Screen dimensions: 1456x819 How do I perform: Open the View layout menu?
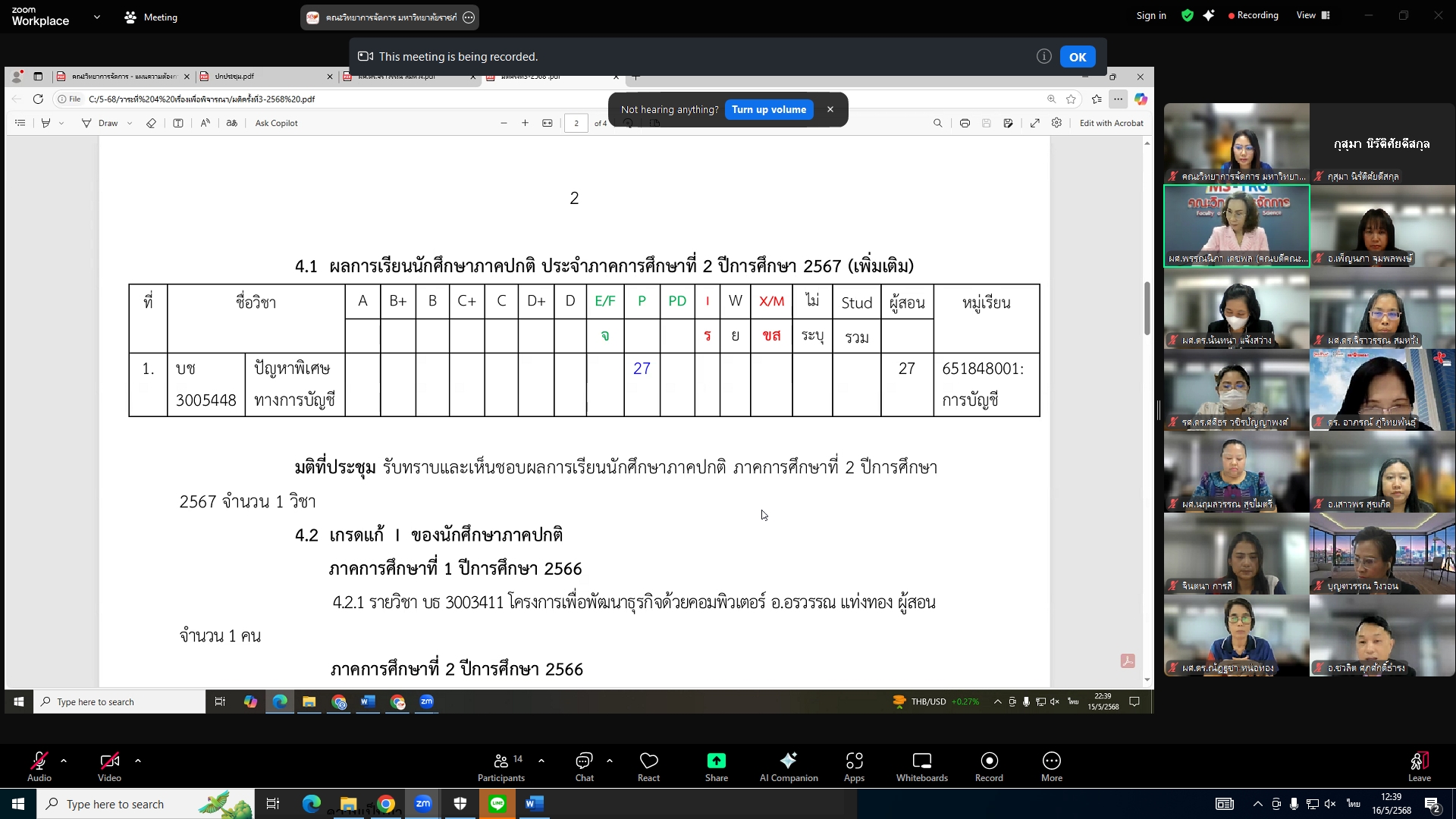[1313, 15]
